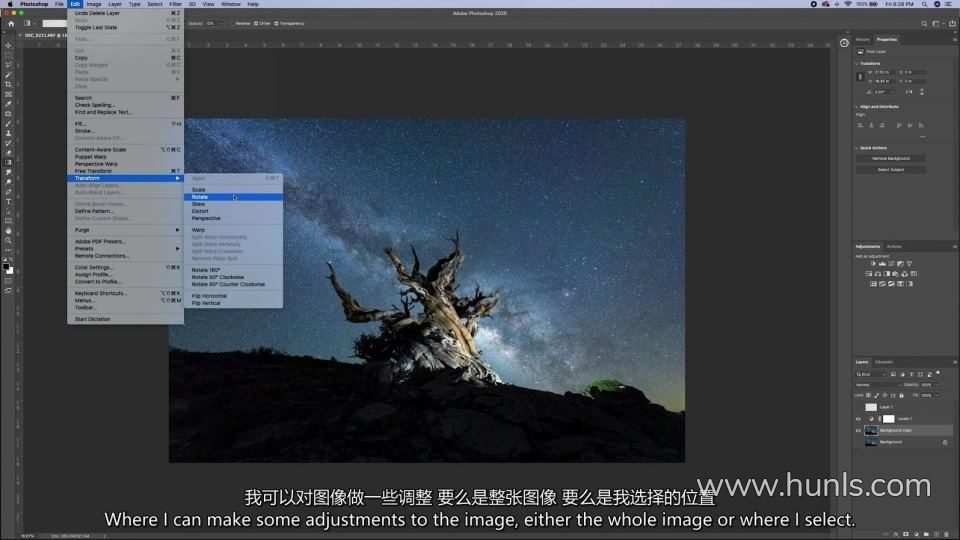This screenshot has width=960, height=540.
Task: Collapse Align and Distribute section
Action: pos(857,107)
